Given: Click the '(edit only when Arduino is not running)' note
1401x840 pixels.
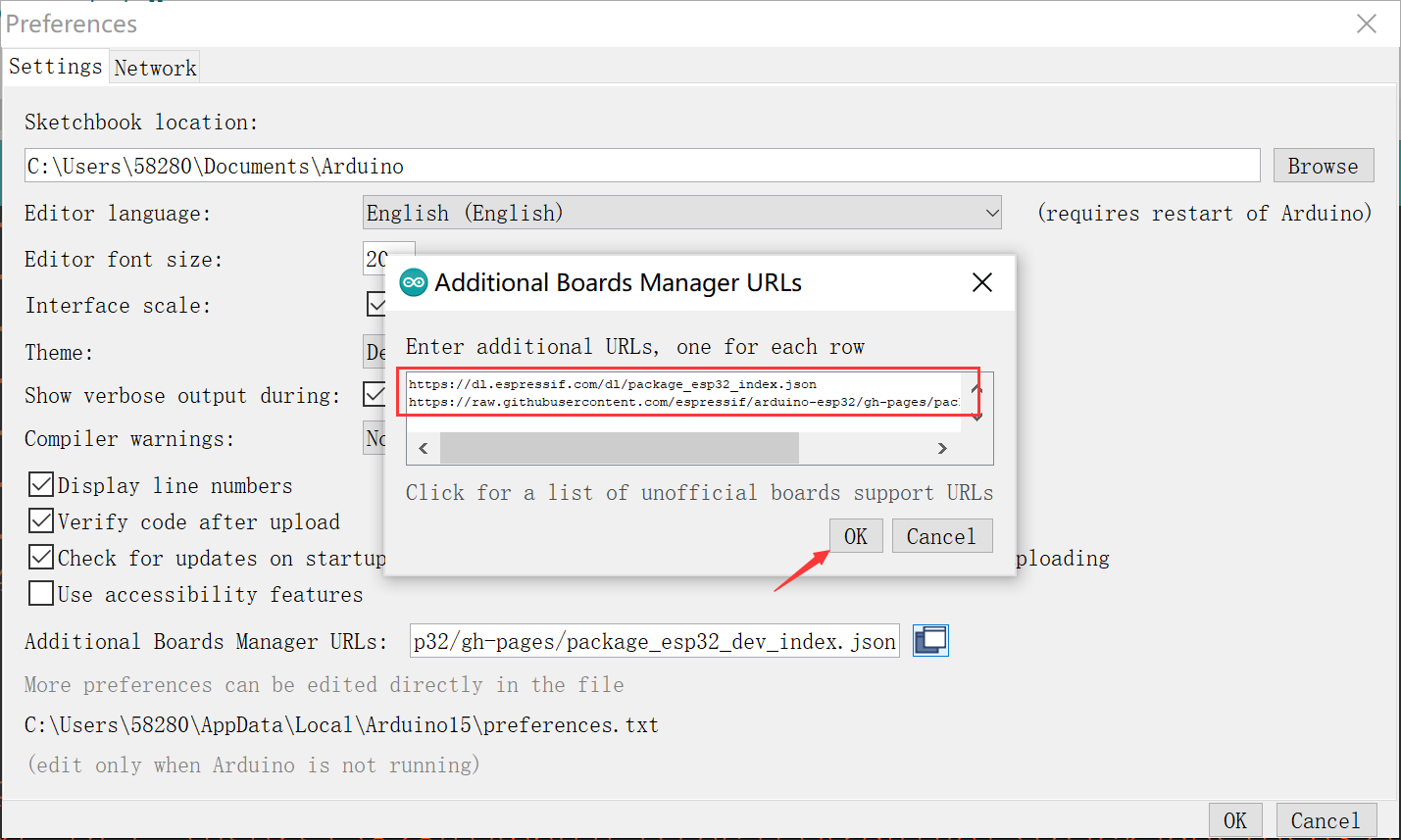Looking at the screenshot, I should pyautogui.click(x=254, y=765).
